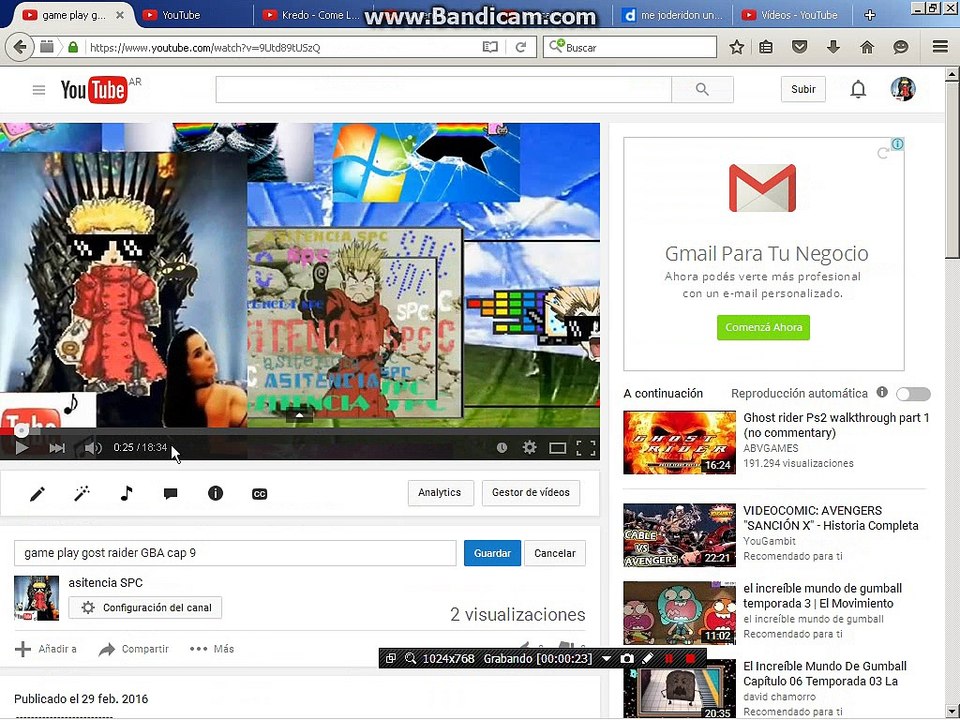Open the player settings gear
This screenshot has width=960, height=720.
click(530, 448)
